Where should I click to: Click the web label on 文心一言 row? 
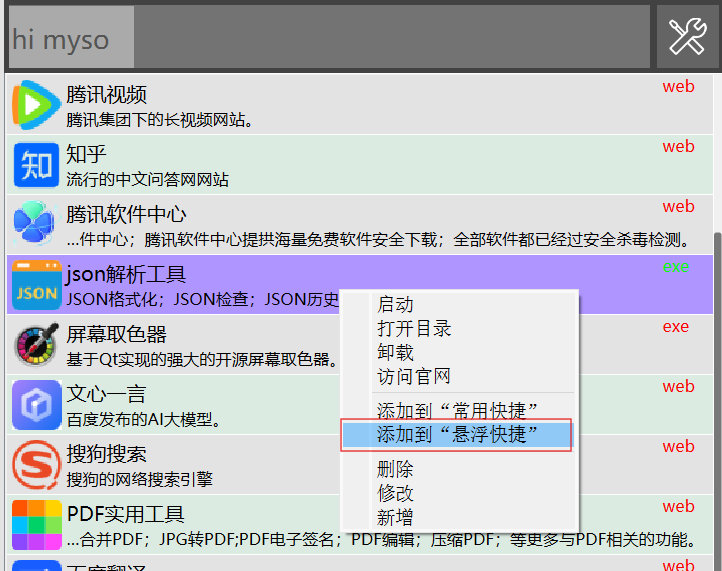click(x=678, y=386)
